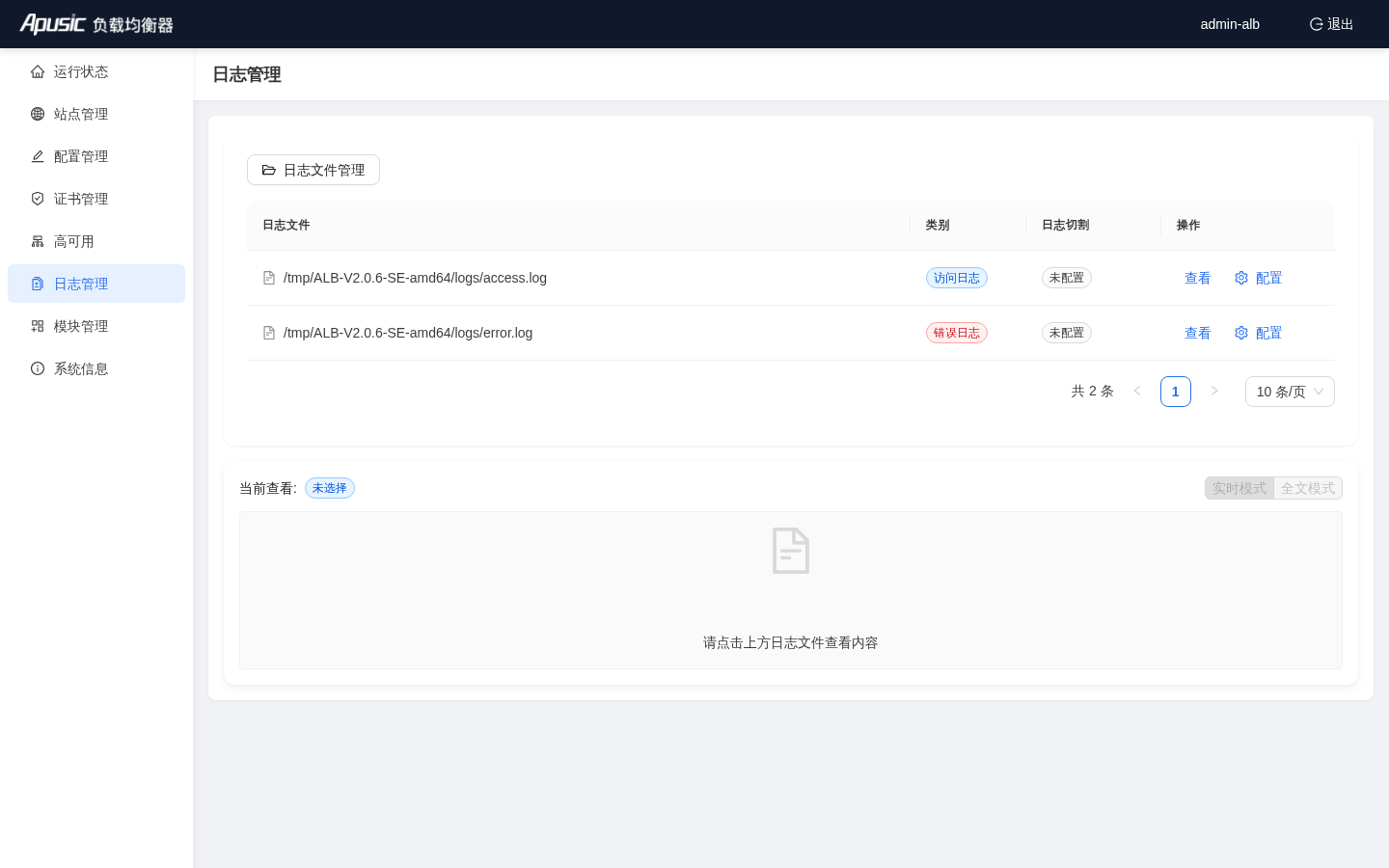This screenshot has height=868, width=1389.
Task: Click the previous page arrow
Action: coord(1137,392)
